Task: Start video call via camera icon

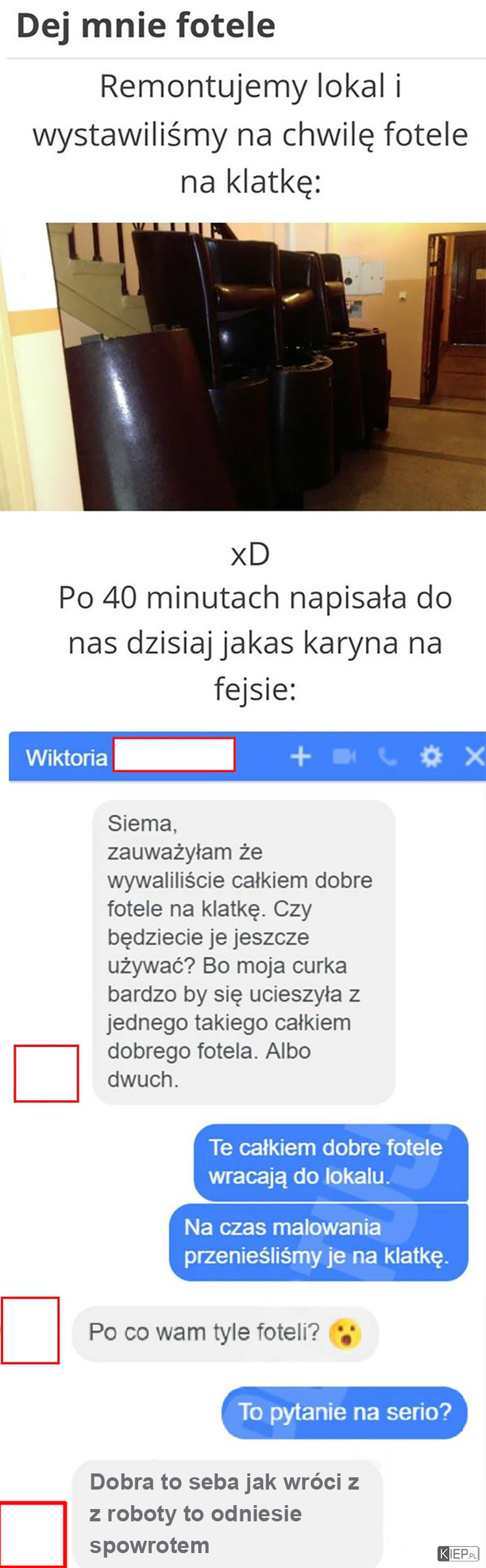Action: (x=344, y=756)
